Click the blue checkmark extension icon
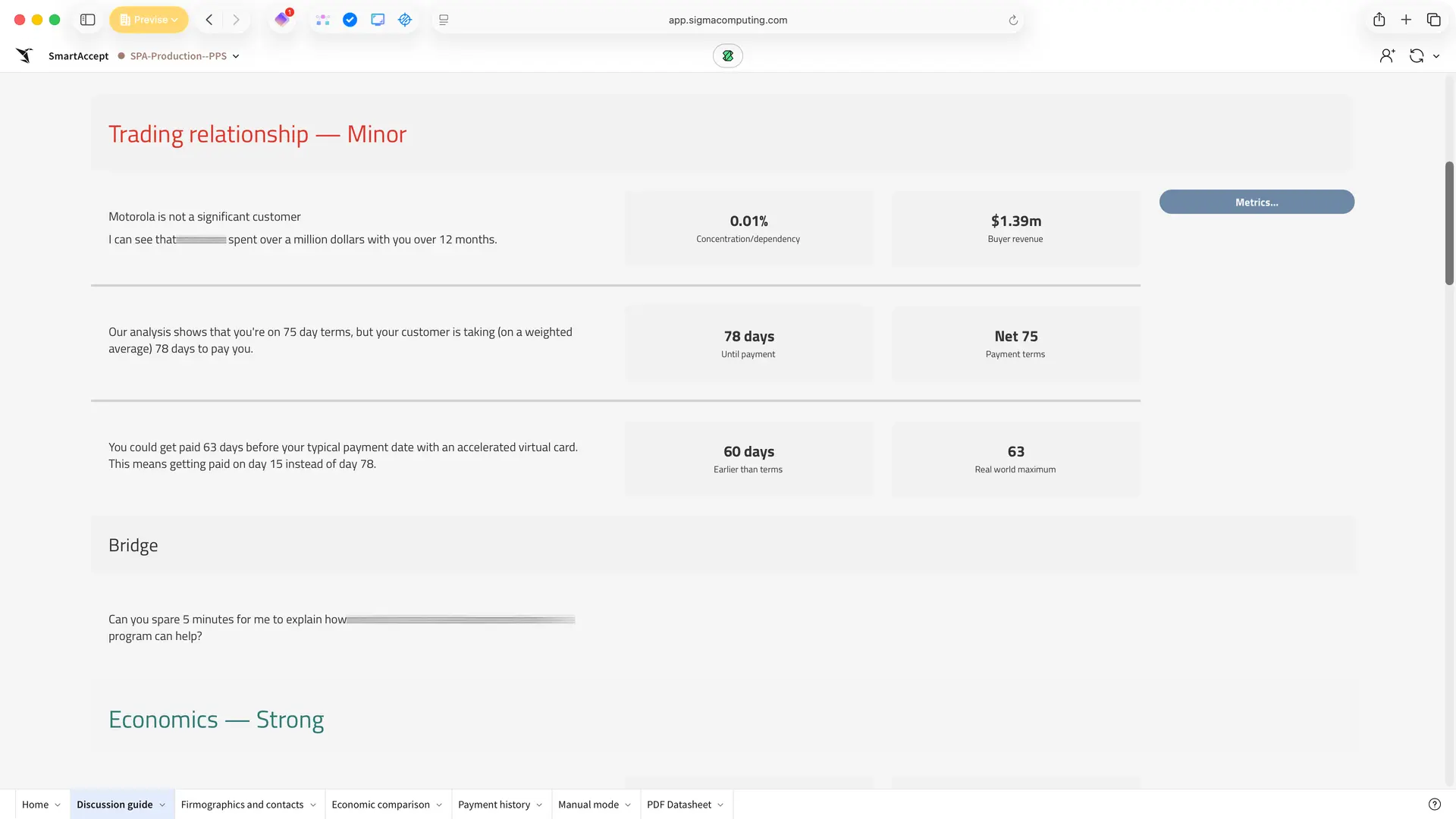The image size is (1456, 819). click(x=350, y=20)
